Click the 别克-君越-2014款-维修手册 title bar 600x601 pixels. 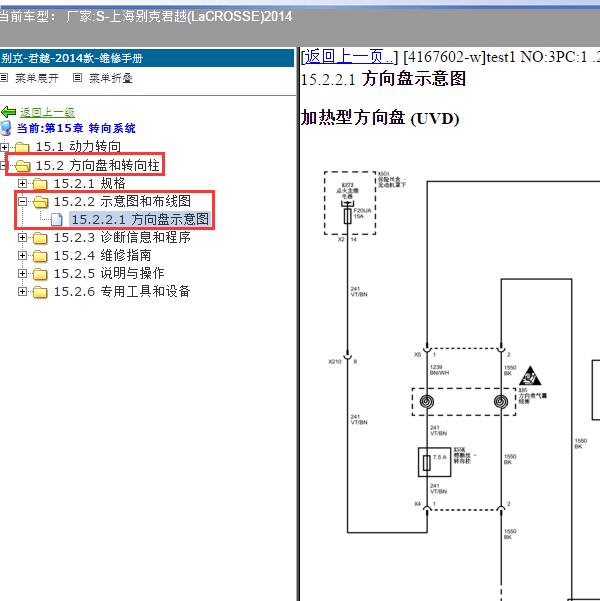click(147, 58)
